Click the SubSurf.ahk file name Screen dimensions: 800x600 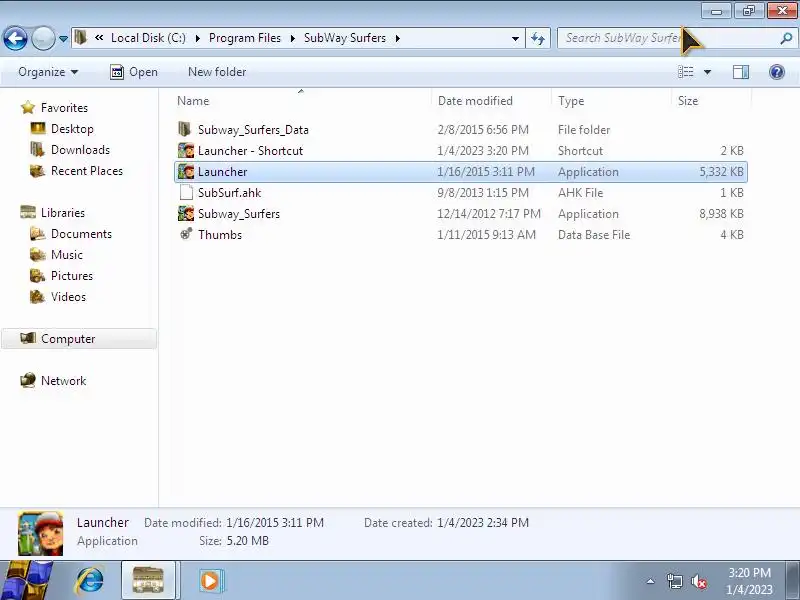coord(230,193)
